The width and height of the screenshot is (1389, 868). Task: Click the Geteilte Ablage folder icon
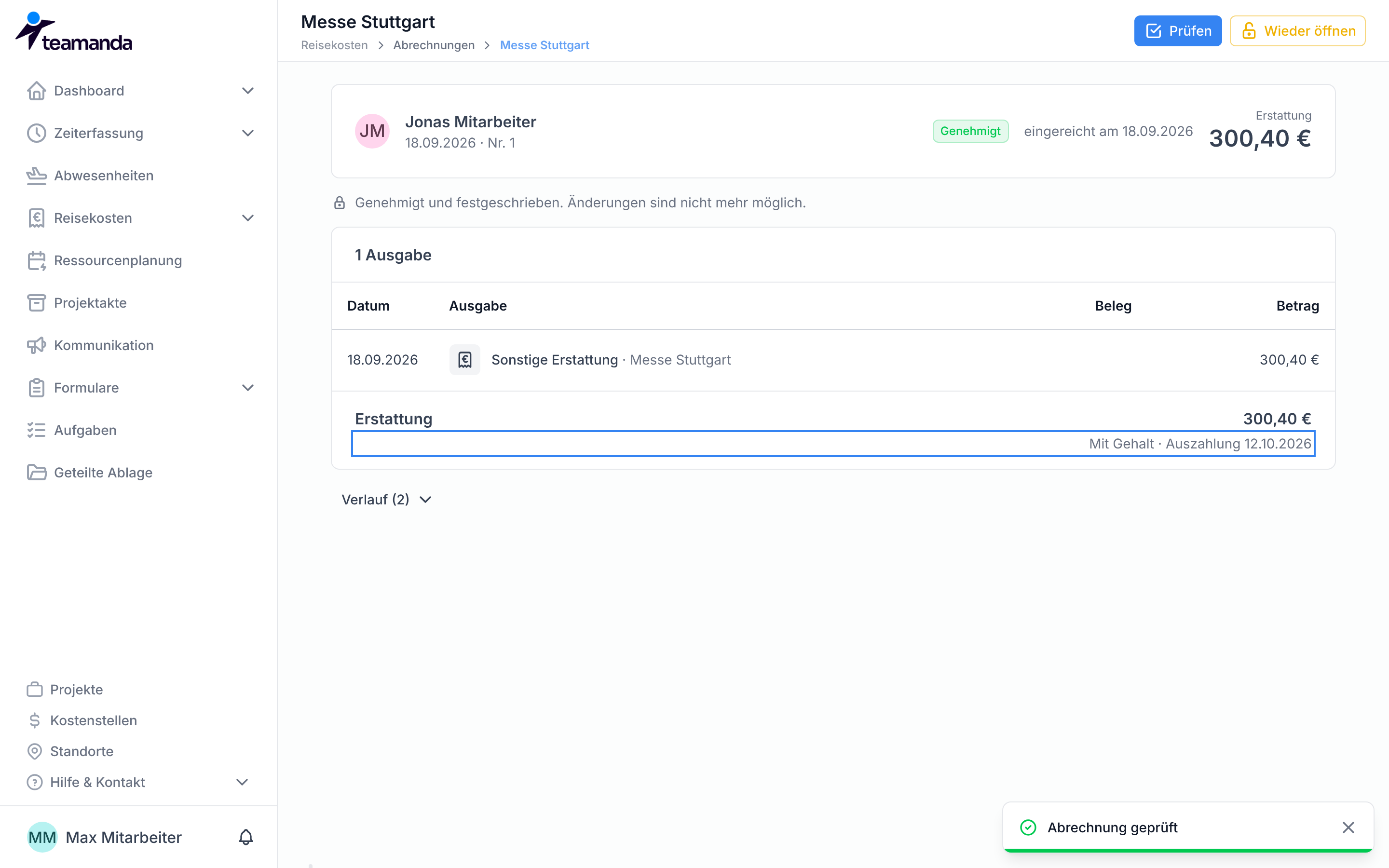pos(37,473)
